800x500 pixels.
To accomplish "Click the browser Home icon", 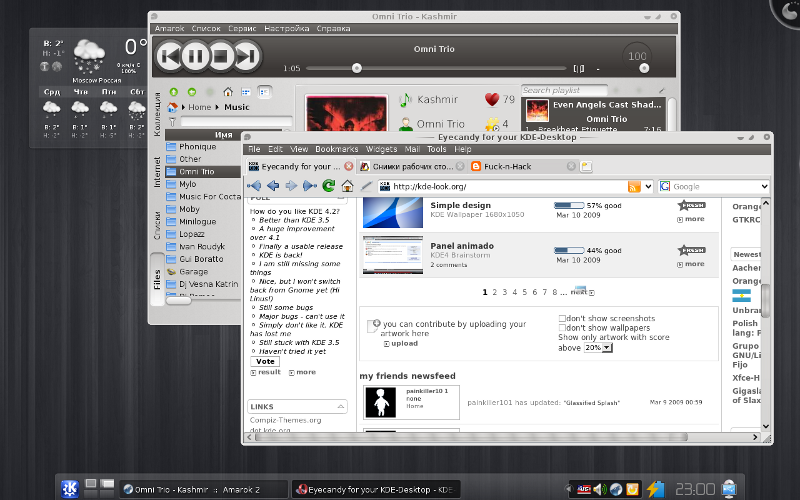I will click(347, 186).
